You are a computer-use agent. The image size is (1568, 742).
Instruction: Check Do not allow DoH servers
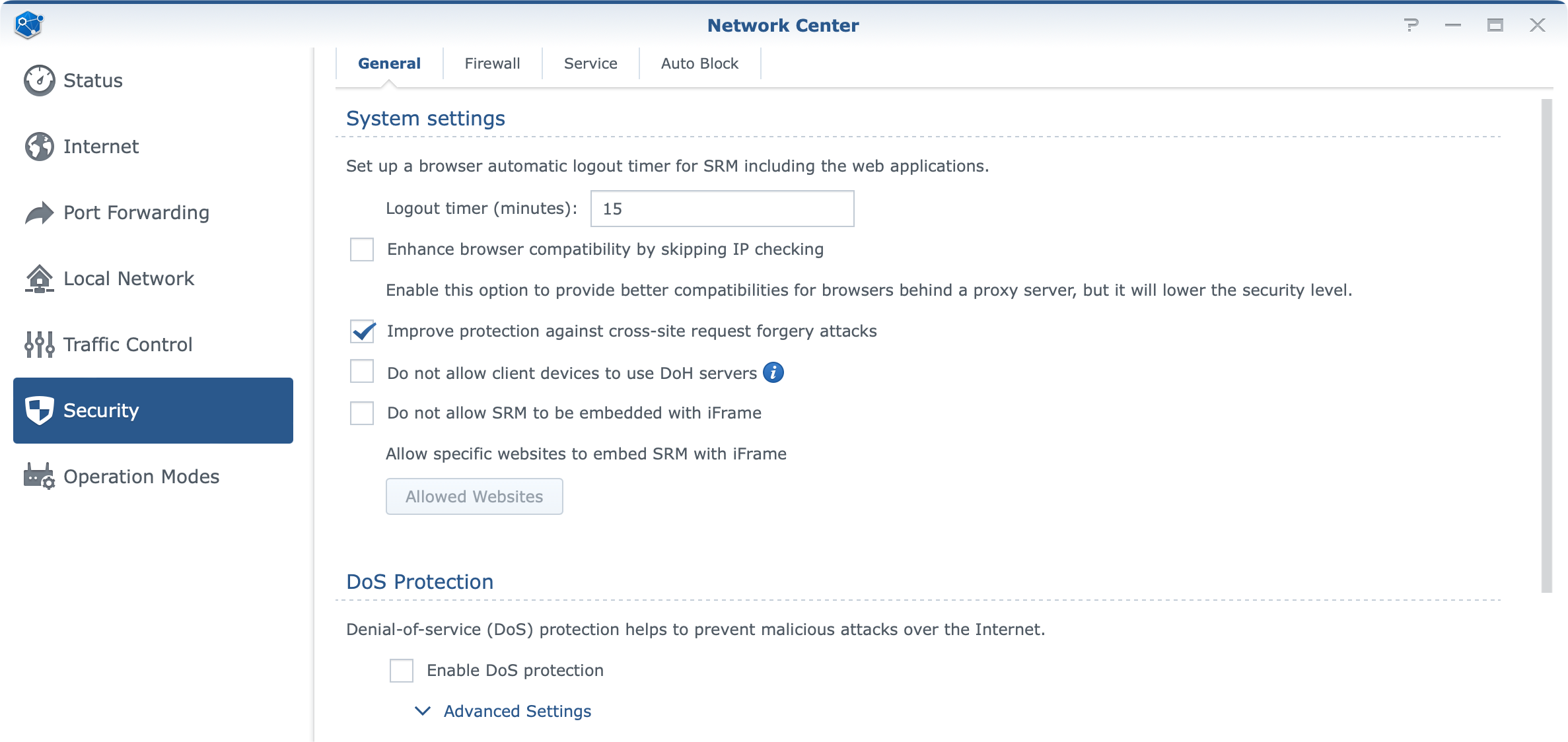coord(362,372)
